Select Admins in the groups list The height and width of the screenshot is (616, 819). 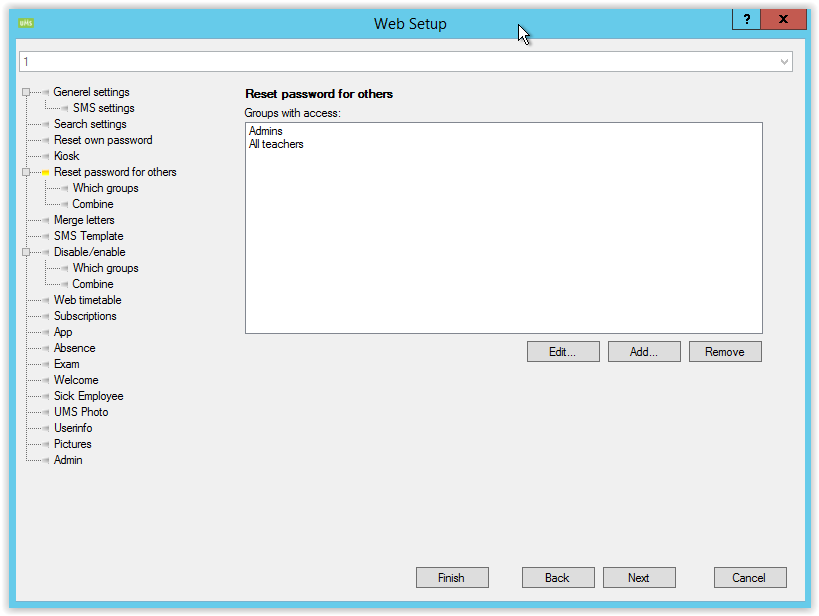point(266,131)
